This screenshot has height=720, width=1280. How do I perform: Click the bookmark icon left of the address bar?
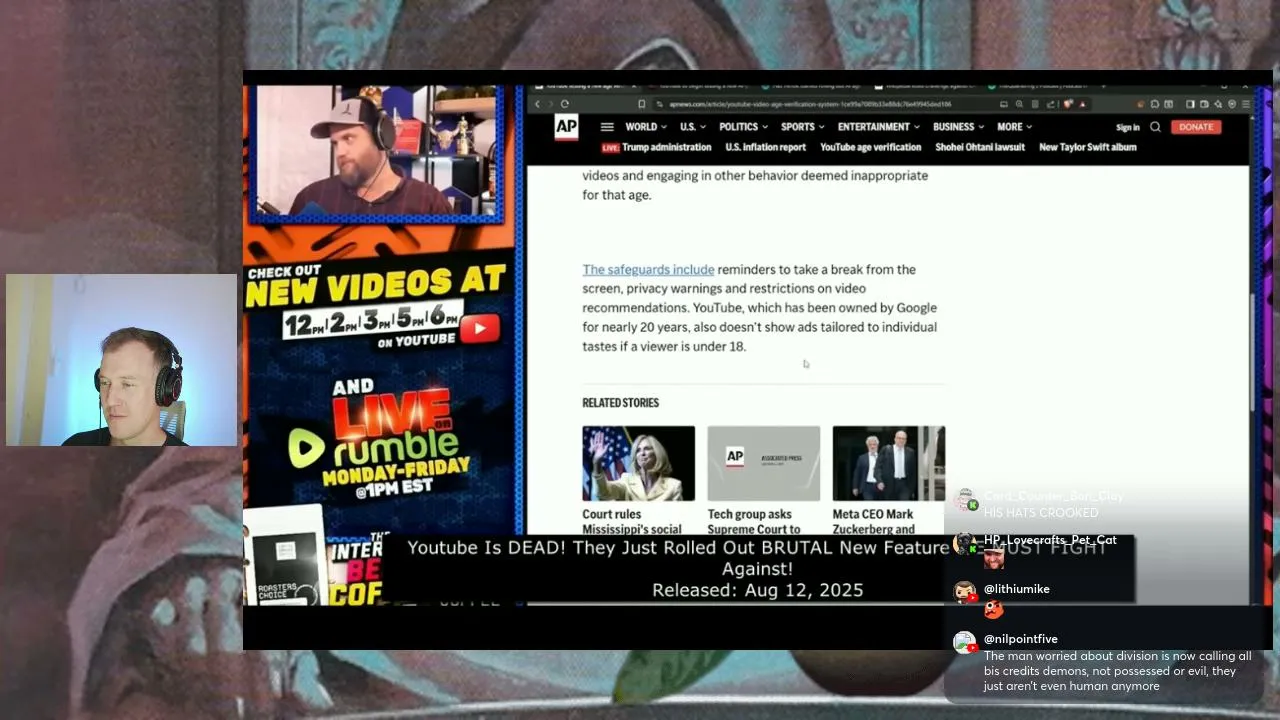(642, 104)
